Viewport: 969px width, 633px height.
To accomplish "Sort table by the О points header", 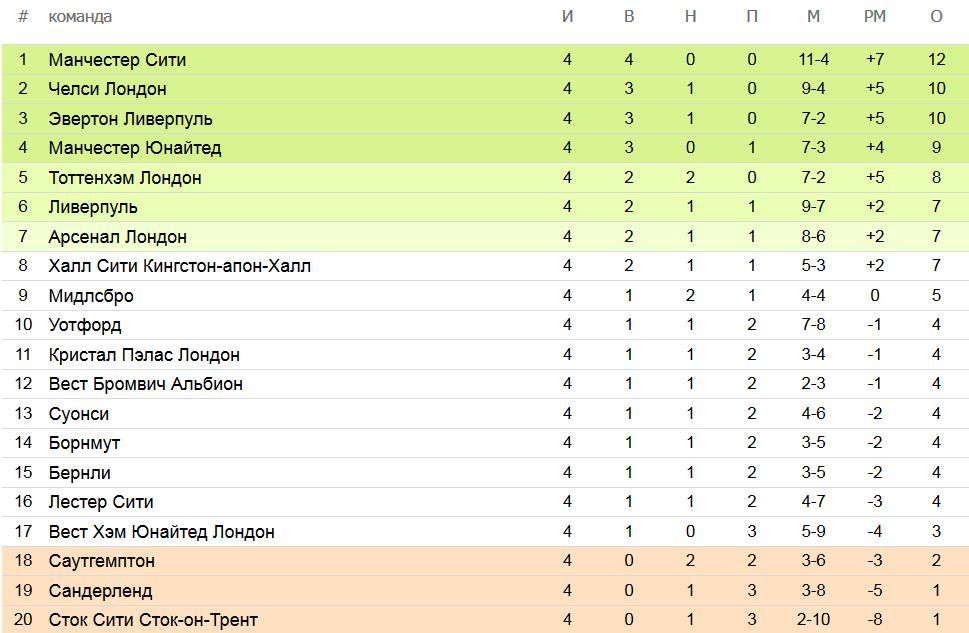I will 936,17.
